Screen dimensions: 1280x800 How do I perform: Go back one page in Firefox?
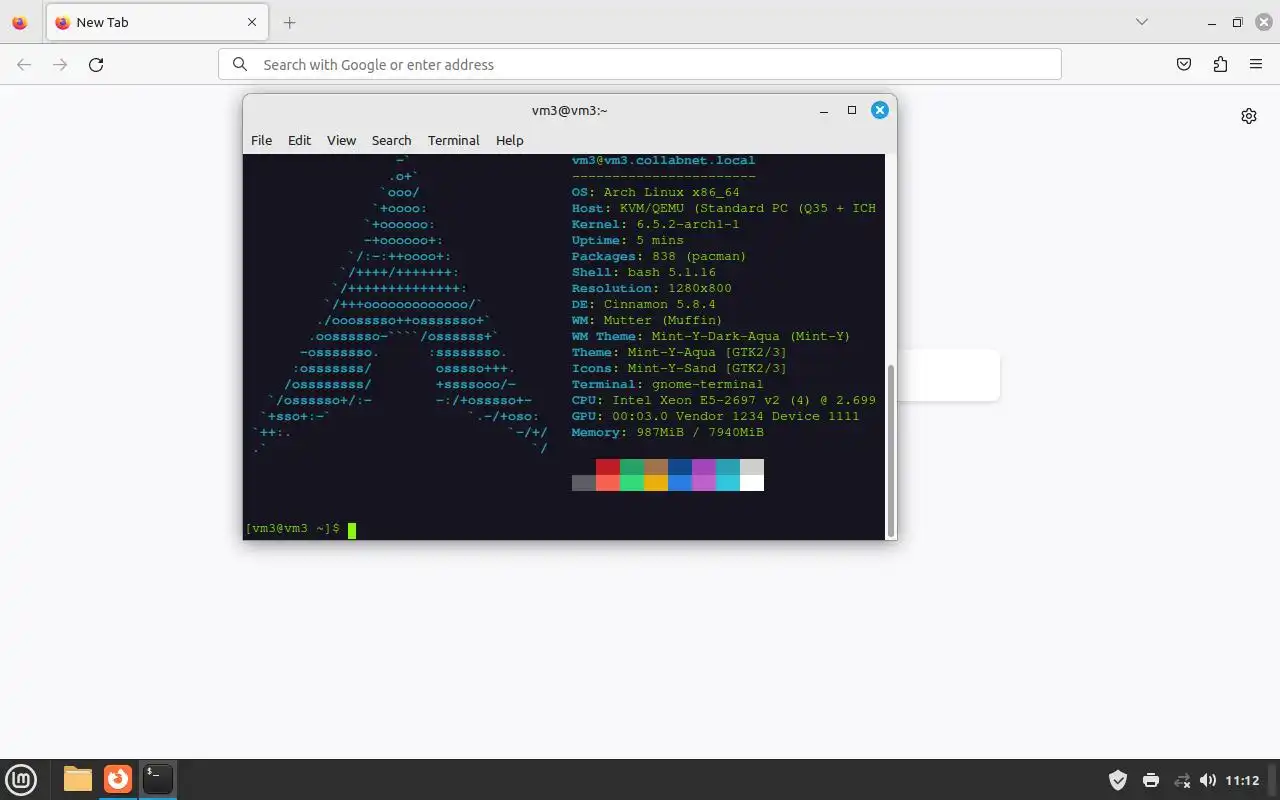coord(24,64)
